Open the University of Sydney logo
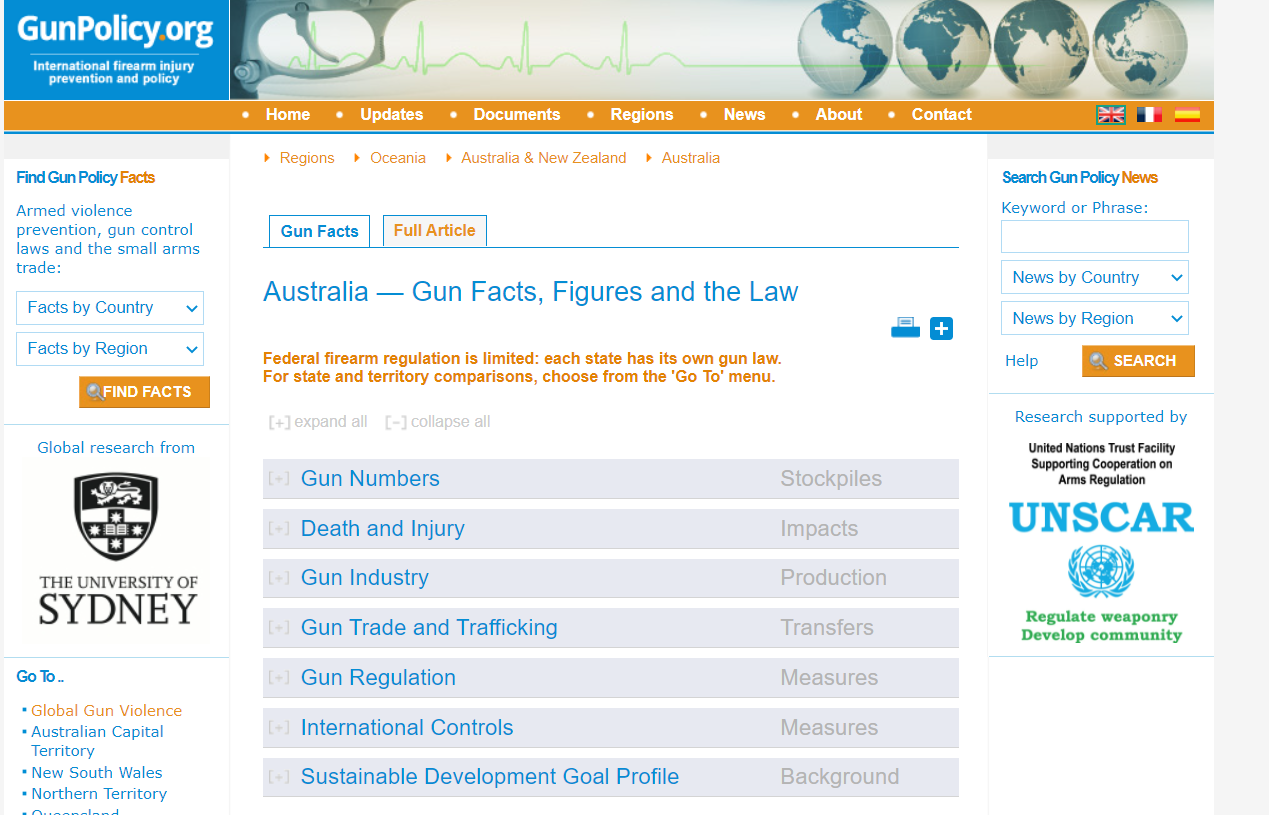Screen dimensions: 1269x815 pyautogui.click(x=117, y=549)
